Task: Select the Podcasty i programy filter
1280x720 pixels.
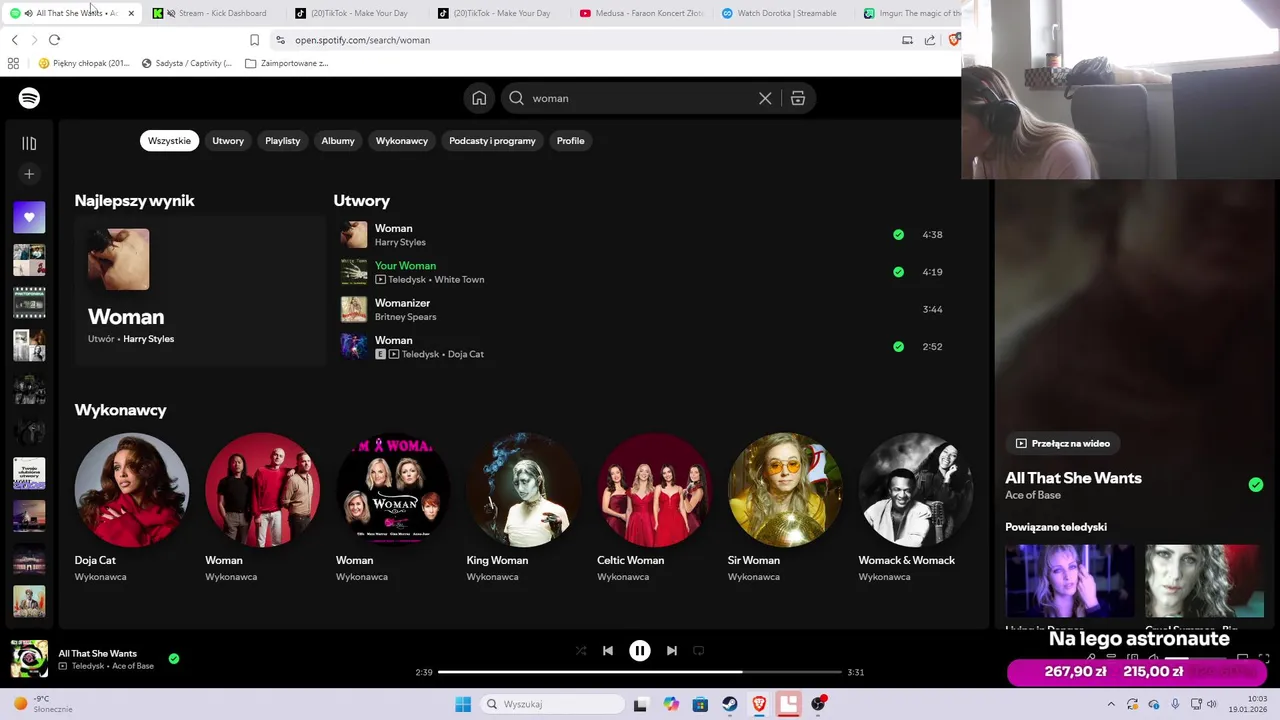Action: click(492, 141)
